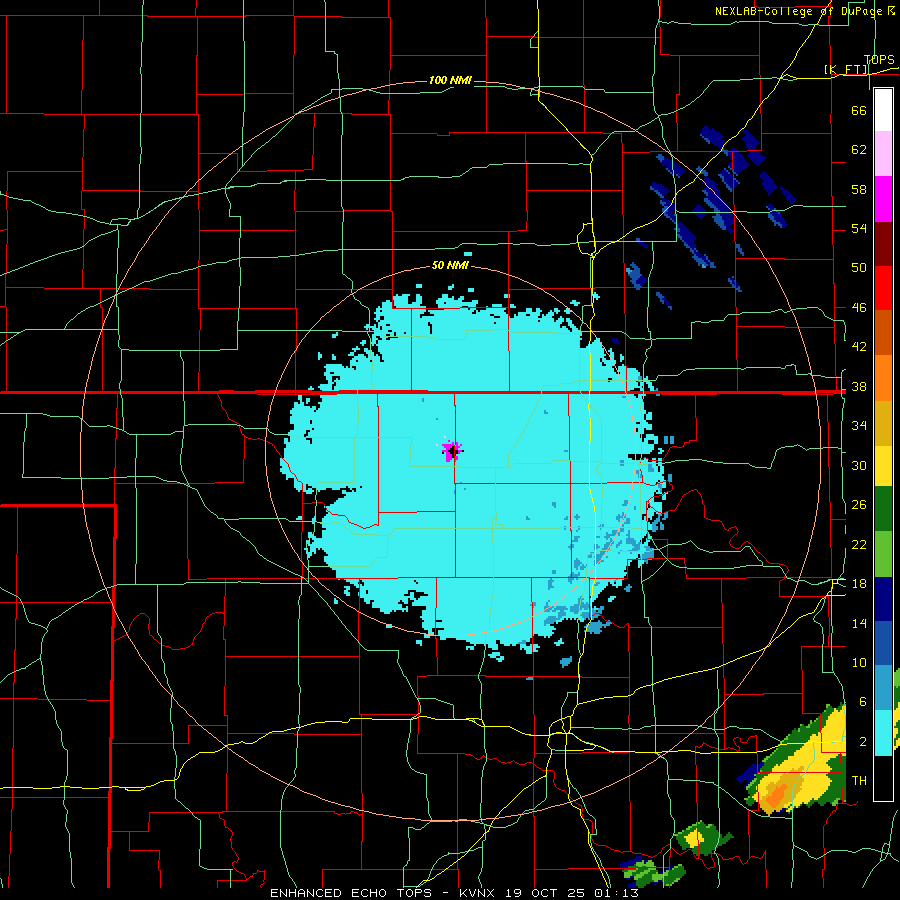Click the '46' legend value
900x900 pixels.
[859, 307]
